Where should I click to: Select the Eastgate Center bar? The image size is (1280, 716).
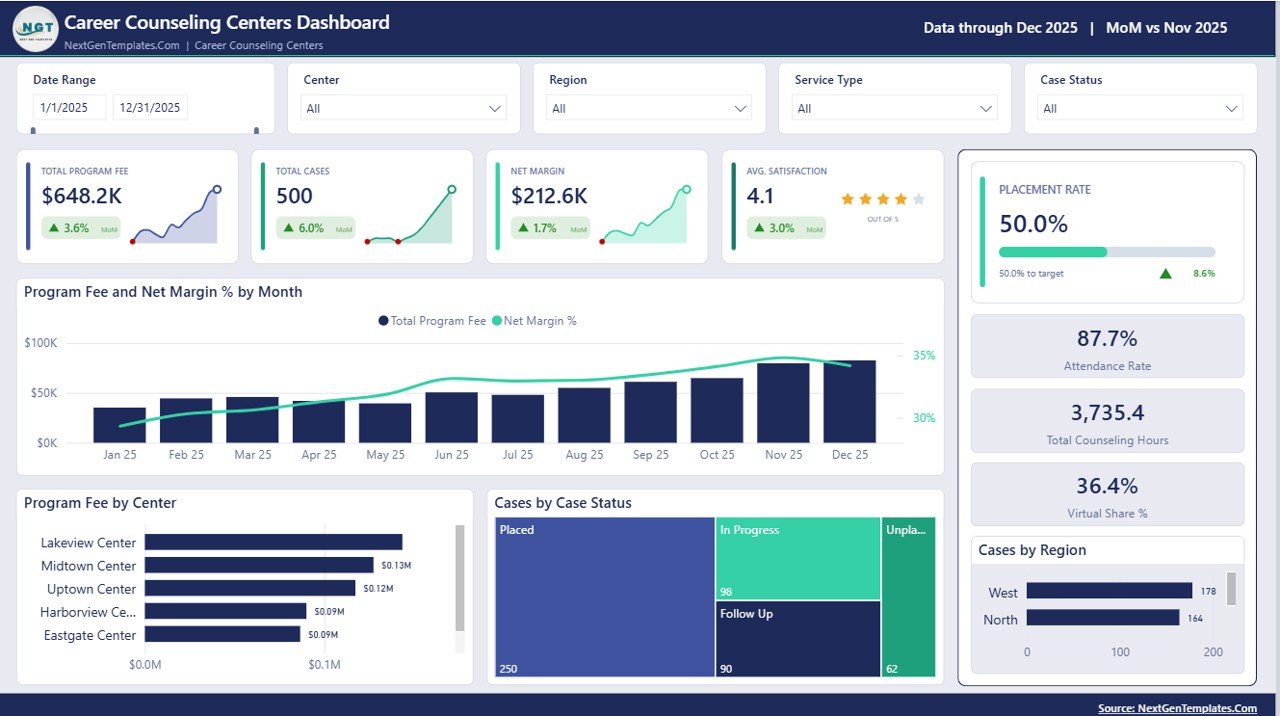pos(222,634)
